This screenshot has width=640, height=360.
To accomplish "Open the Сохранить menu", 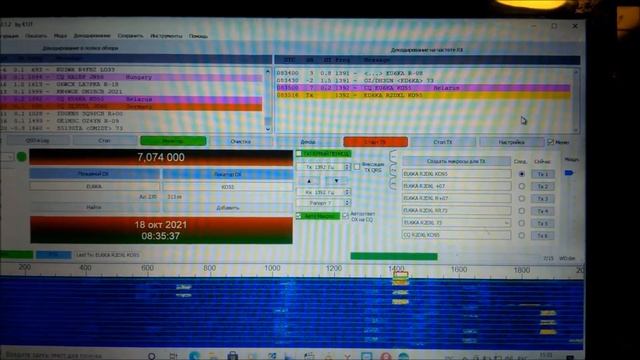I will [130, 36].
